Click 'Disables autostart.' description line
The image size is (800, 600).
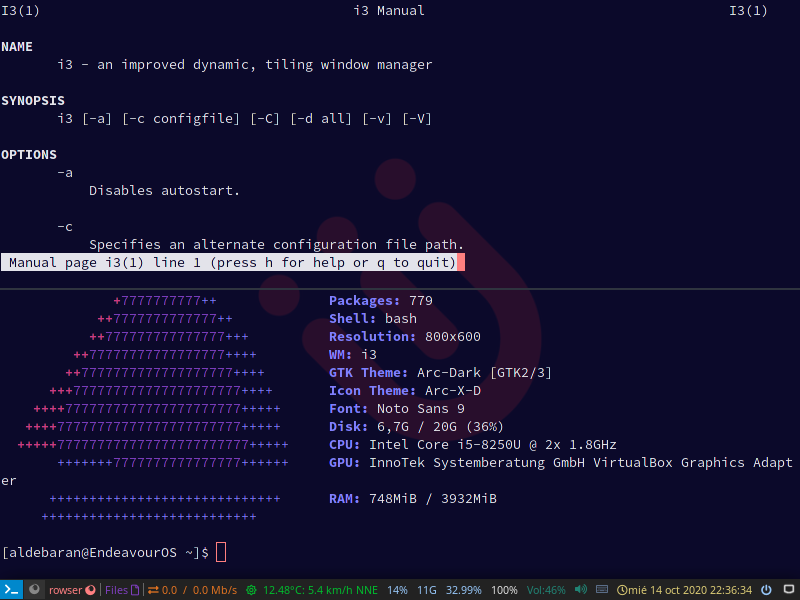coord(164,191)
